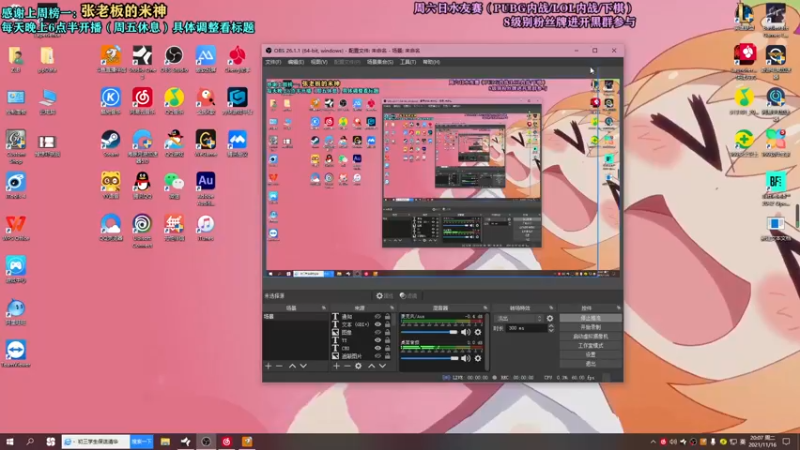Viewport: 800px width, 450px height.
Task: Open OBS Settings from Controls panel
Action: pyautogui.click(x=590, y=355)
